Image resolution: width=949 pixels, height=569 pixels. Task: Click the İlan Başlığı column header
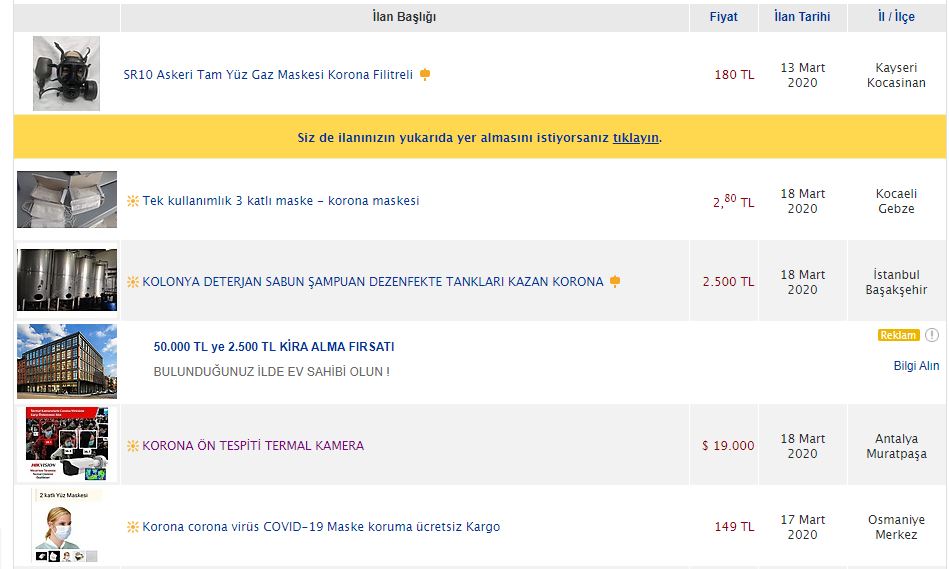404,17
